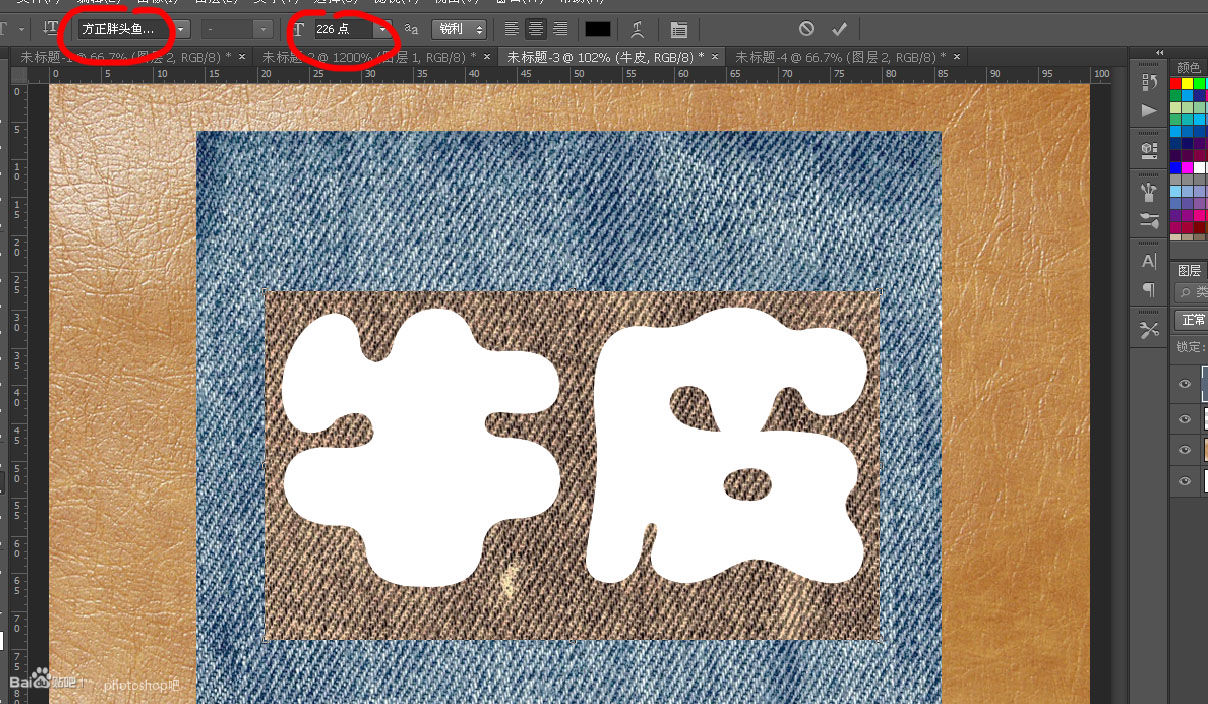Pick the yellow swatch in the swatches panel
The image size is (1208, 704).
(x=1188, y=84)
